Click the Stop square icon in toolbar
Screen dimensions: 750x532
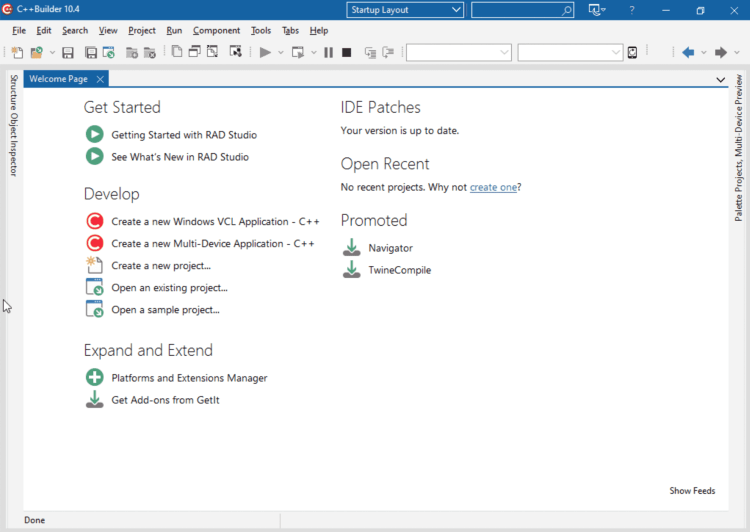(x=347, y=52)
